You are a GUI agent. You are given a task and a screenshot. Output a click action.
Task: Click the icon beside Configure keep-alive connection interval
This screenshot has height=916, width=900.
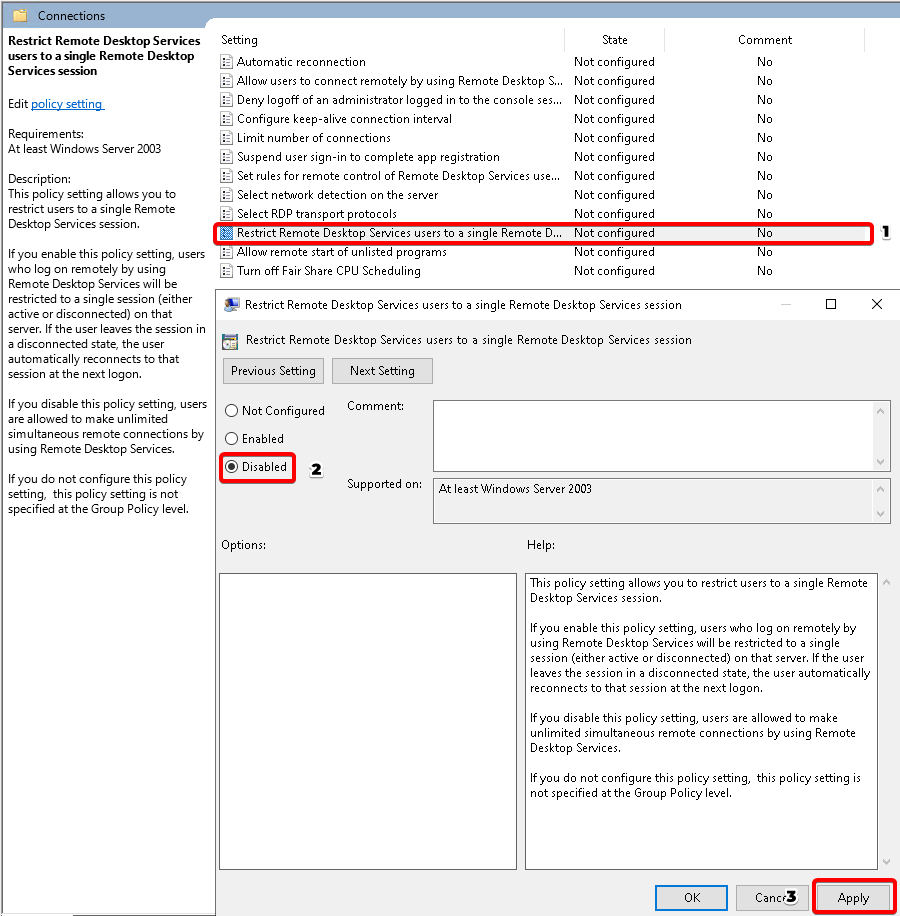pyautogui.click(x=227, y=119)
